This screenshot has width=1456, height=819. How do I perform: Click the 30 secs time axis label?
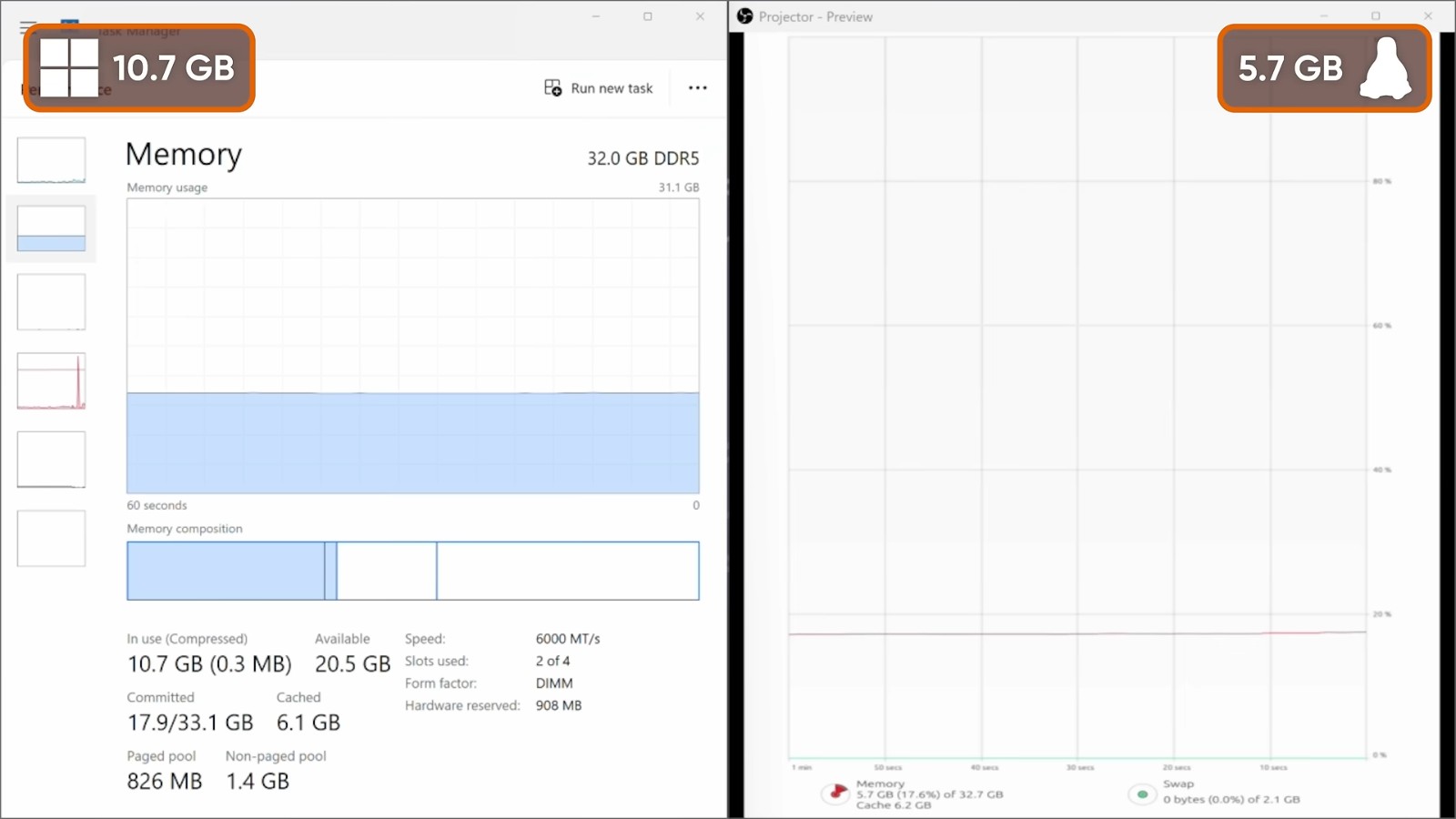[1080, 768]
